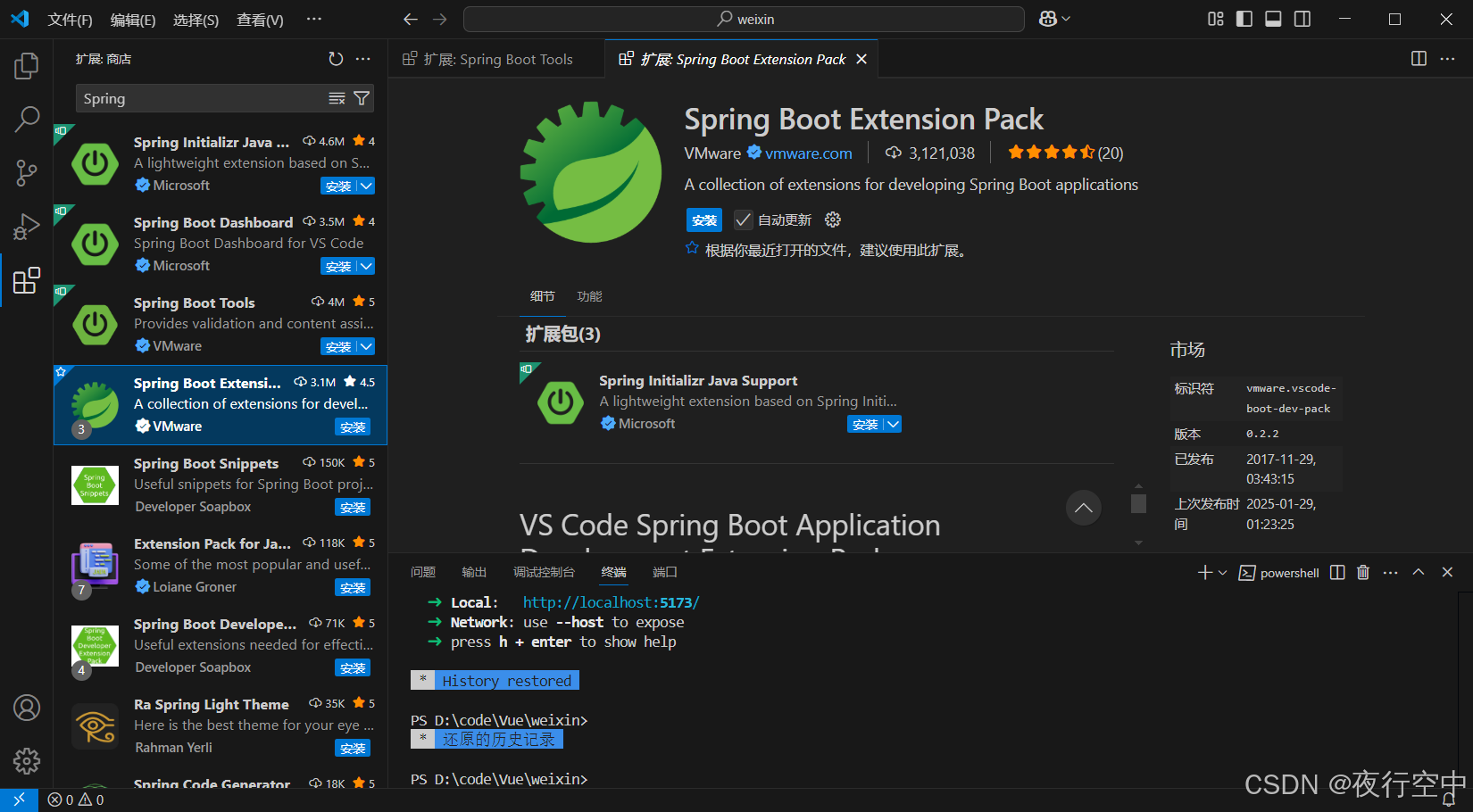Split the editor to the right
This screenshot has width=1473, height=812.
tap(1419, 59)
